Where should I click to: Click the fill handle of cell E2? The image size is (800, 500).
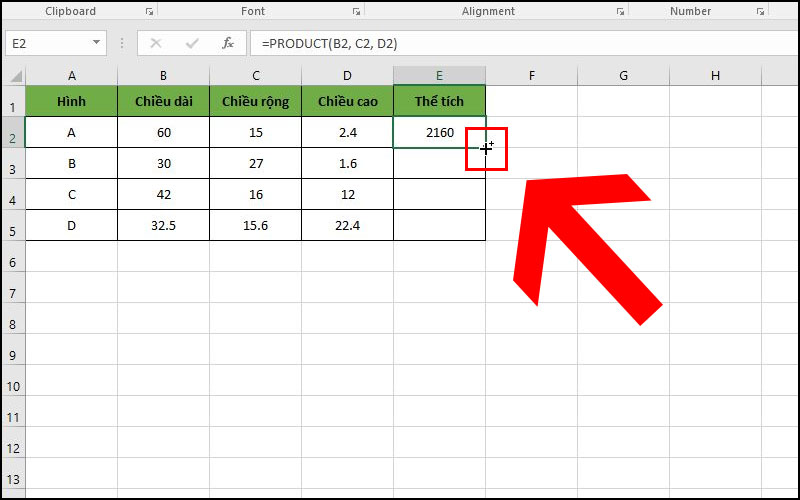tap(485, 148)
